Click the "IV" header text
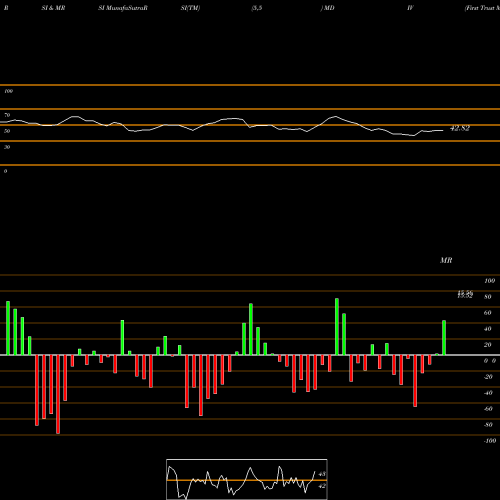 [x=410, y=8]
